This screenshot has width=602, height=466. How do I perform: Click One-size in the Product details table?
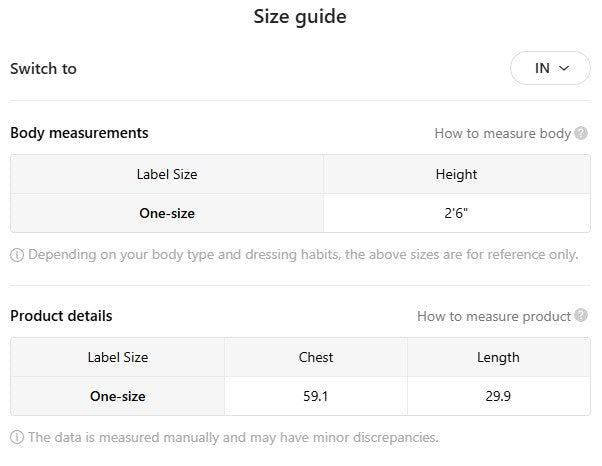tap(118, 396)
